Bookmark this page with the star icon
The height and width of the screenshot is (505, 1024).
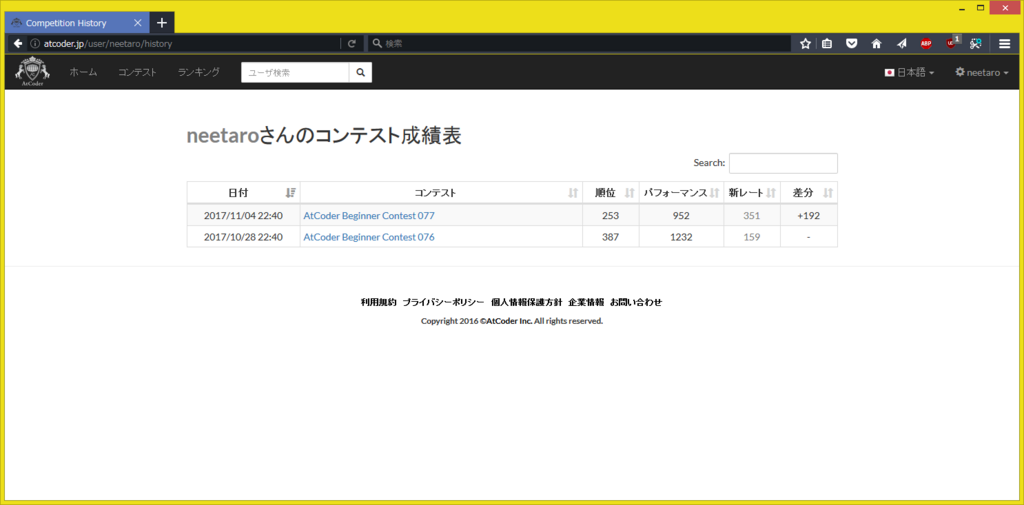click(805, 44)
